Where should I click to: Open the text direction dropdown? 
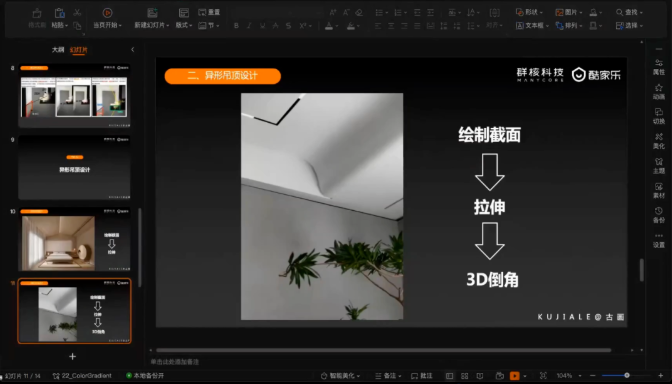pyautogui.click(x=473, y=12)
